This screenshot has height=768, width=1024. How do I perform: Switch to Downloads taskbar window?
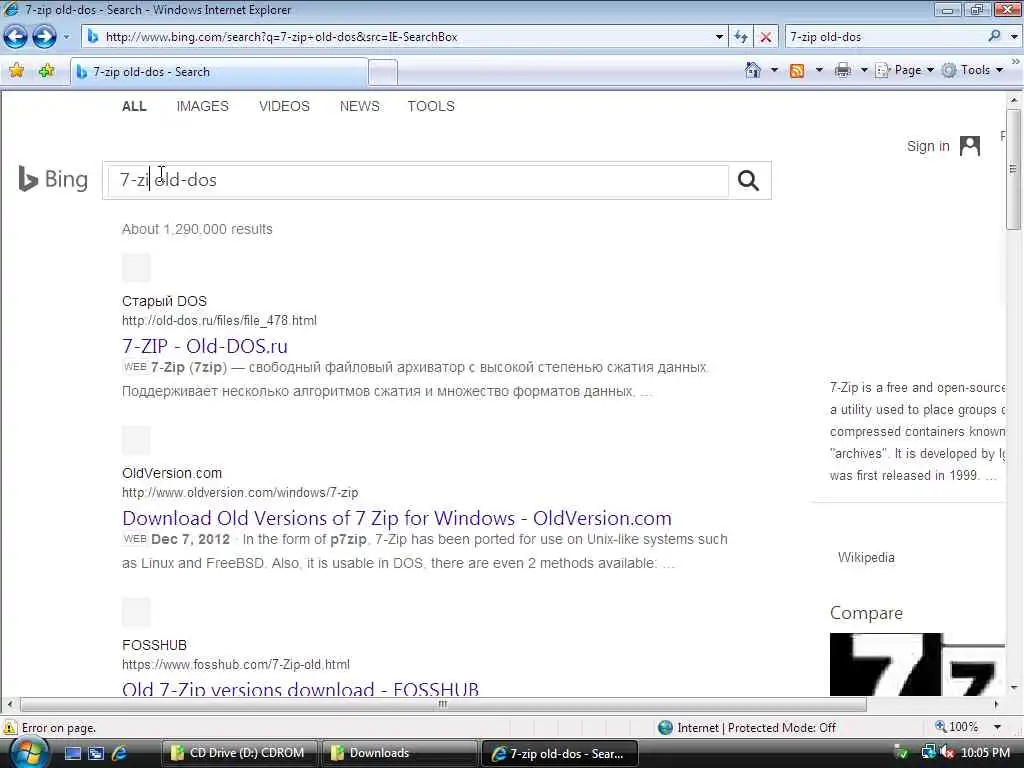[400, 753]
